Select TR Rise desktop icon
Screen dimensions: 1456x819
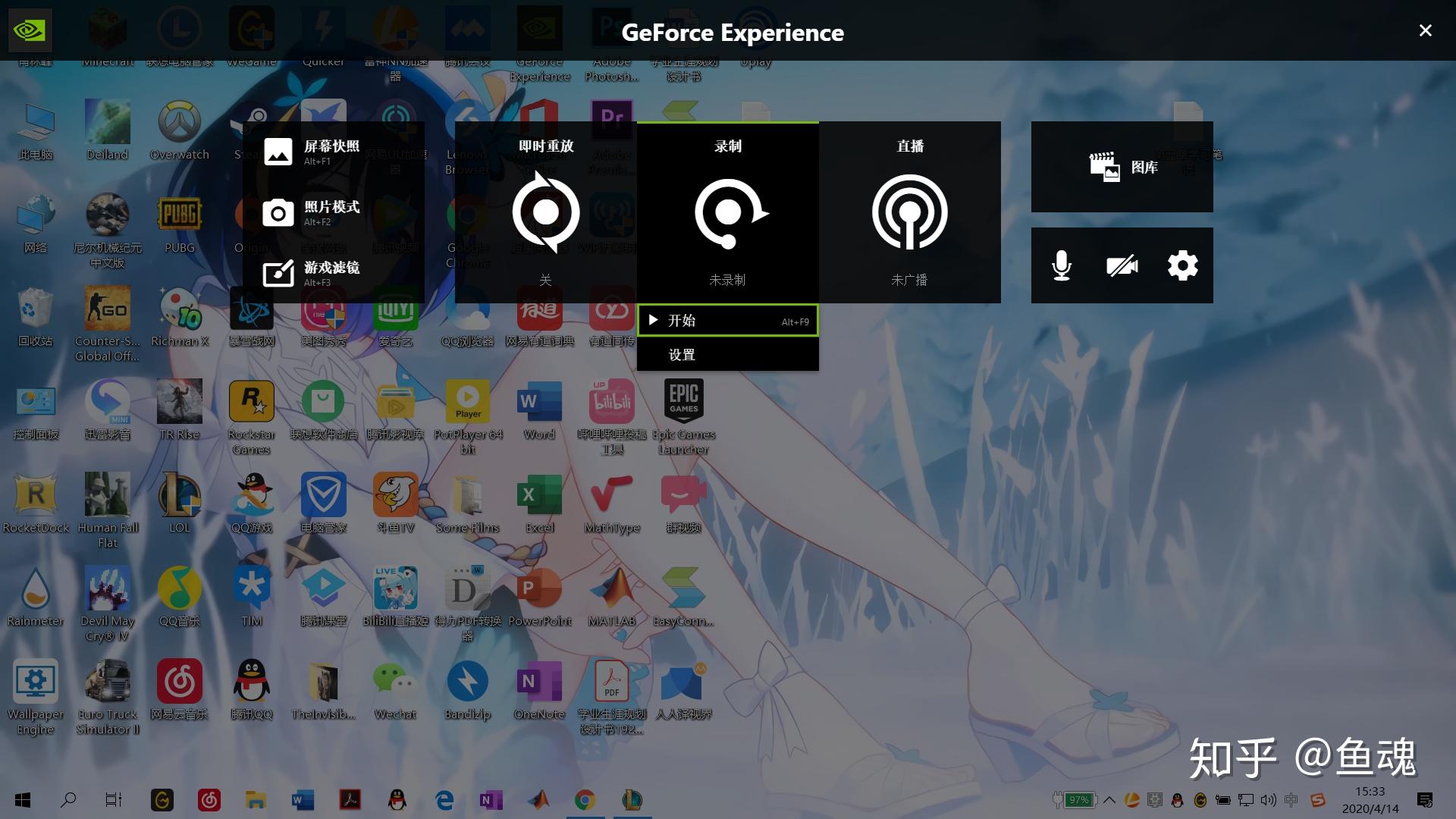point(180,409)
